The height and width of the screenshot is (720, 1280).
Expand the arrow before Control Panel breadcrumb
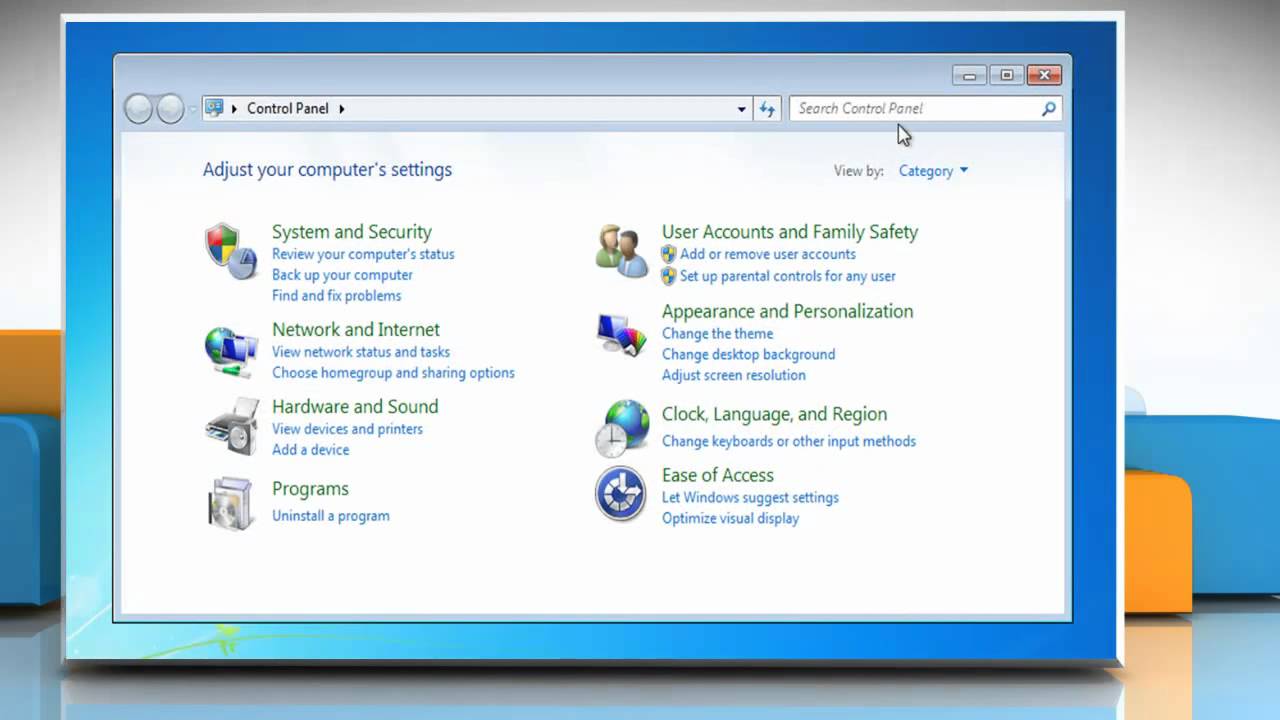click(235, 108)
